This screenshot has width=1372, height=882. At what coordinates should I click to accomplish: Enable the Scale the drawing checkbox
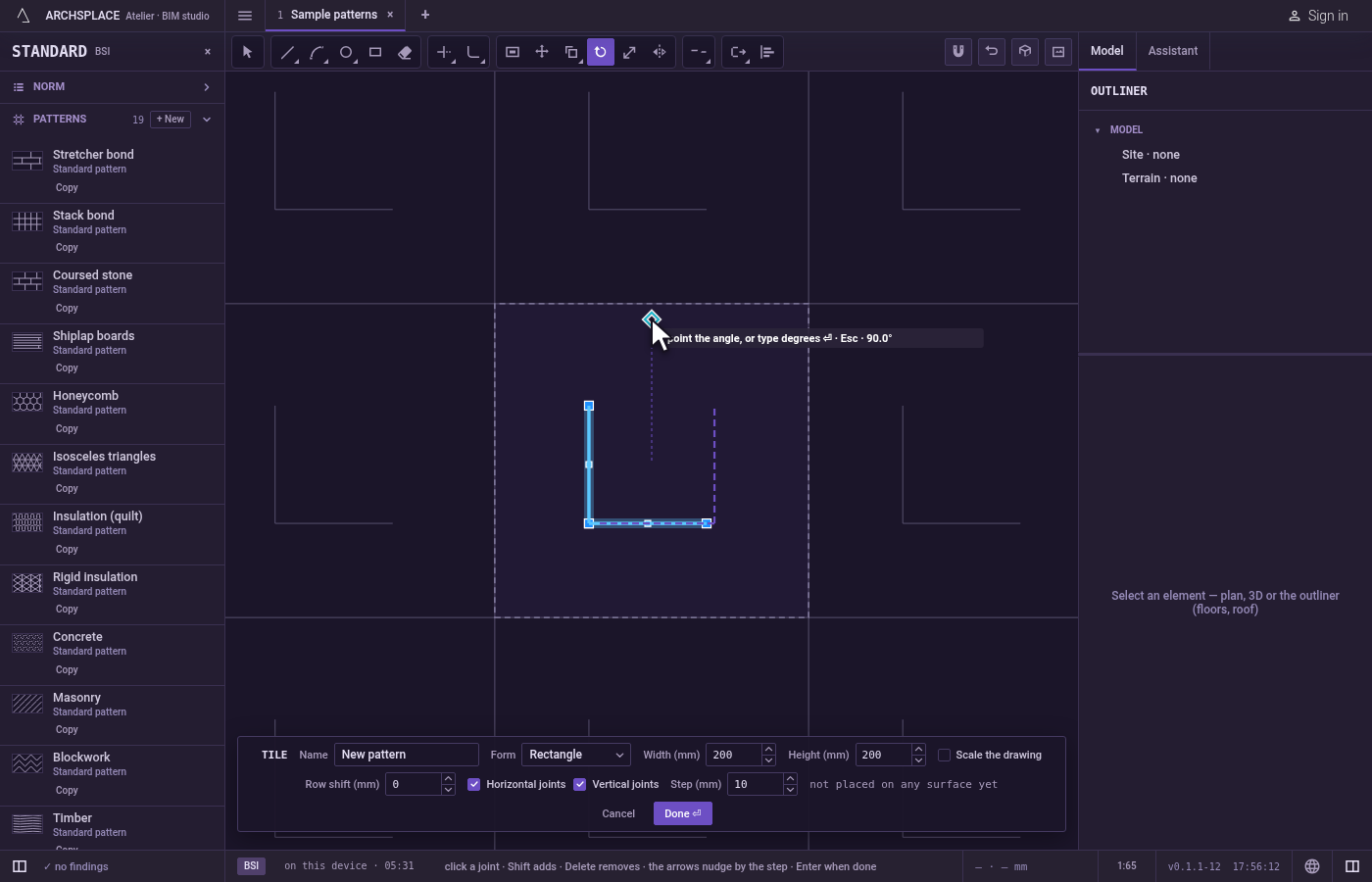[x=945, y=755]
